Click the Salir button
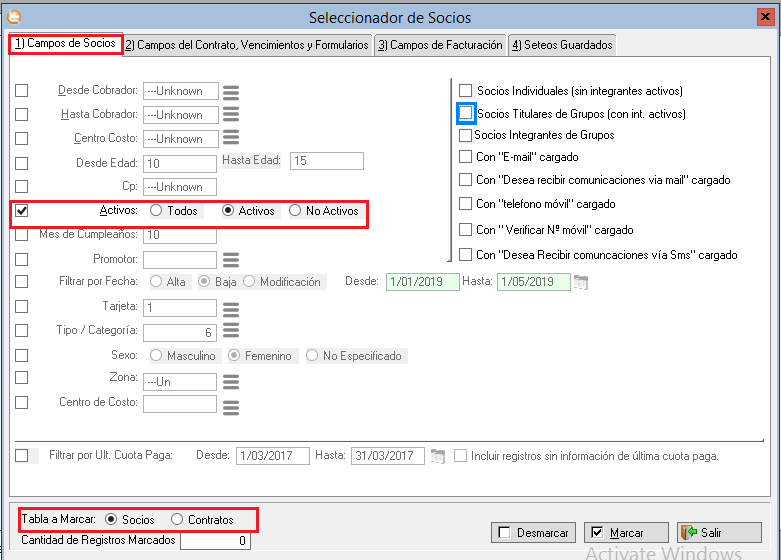Image resolution: width=781 pixels, height=560 pixels. click(x=718, y=533)
